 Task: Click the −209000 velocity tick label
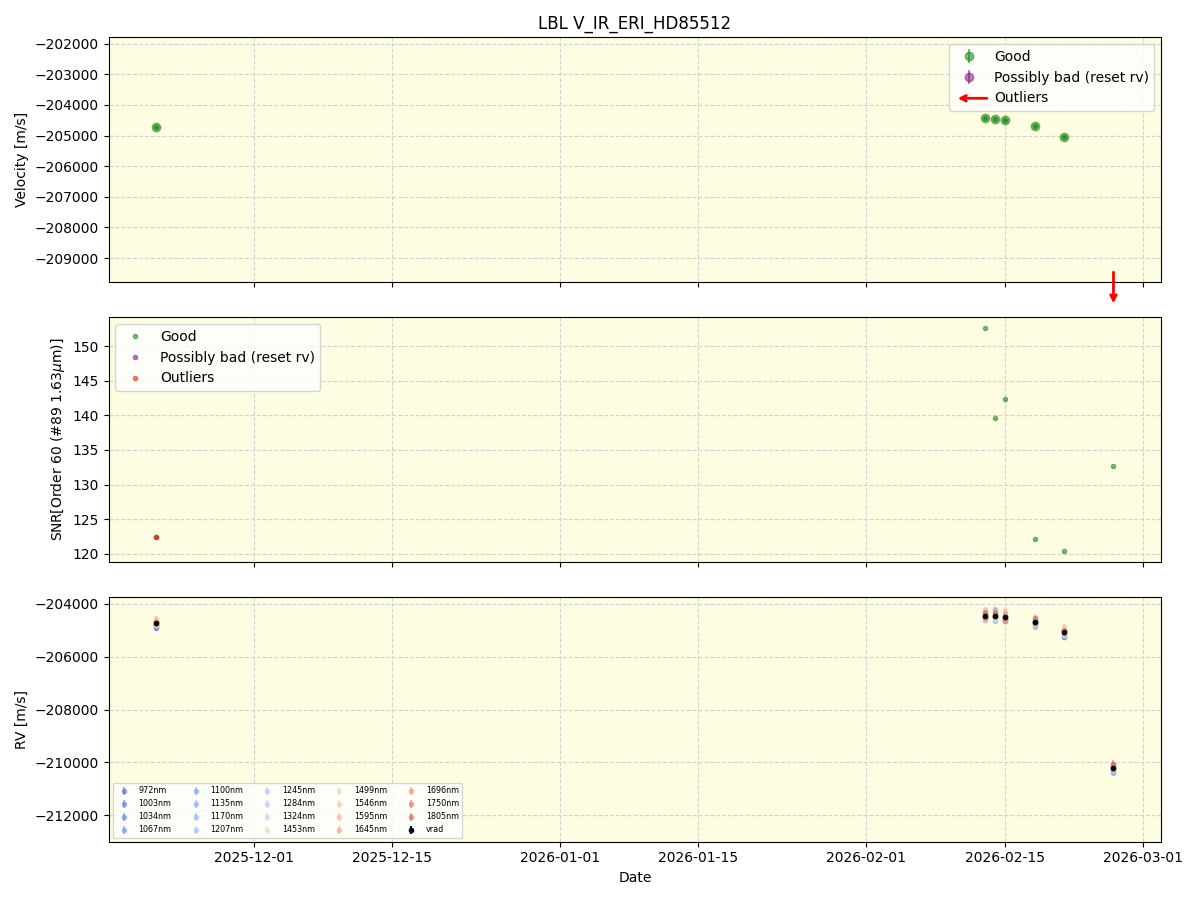69,259
